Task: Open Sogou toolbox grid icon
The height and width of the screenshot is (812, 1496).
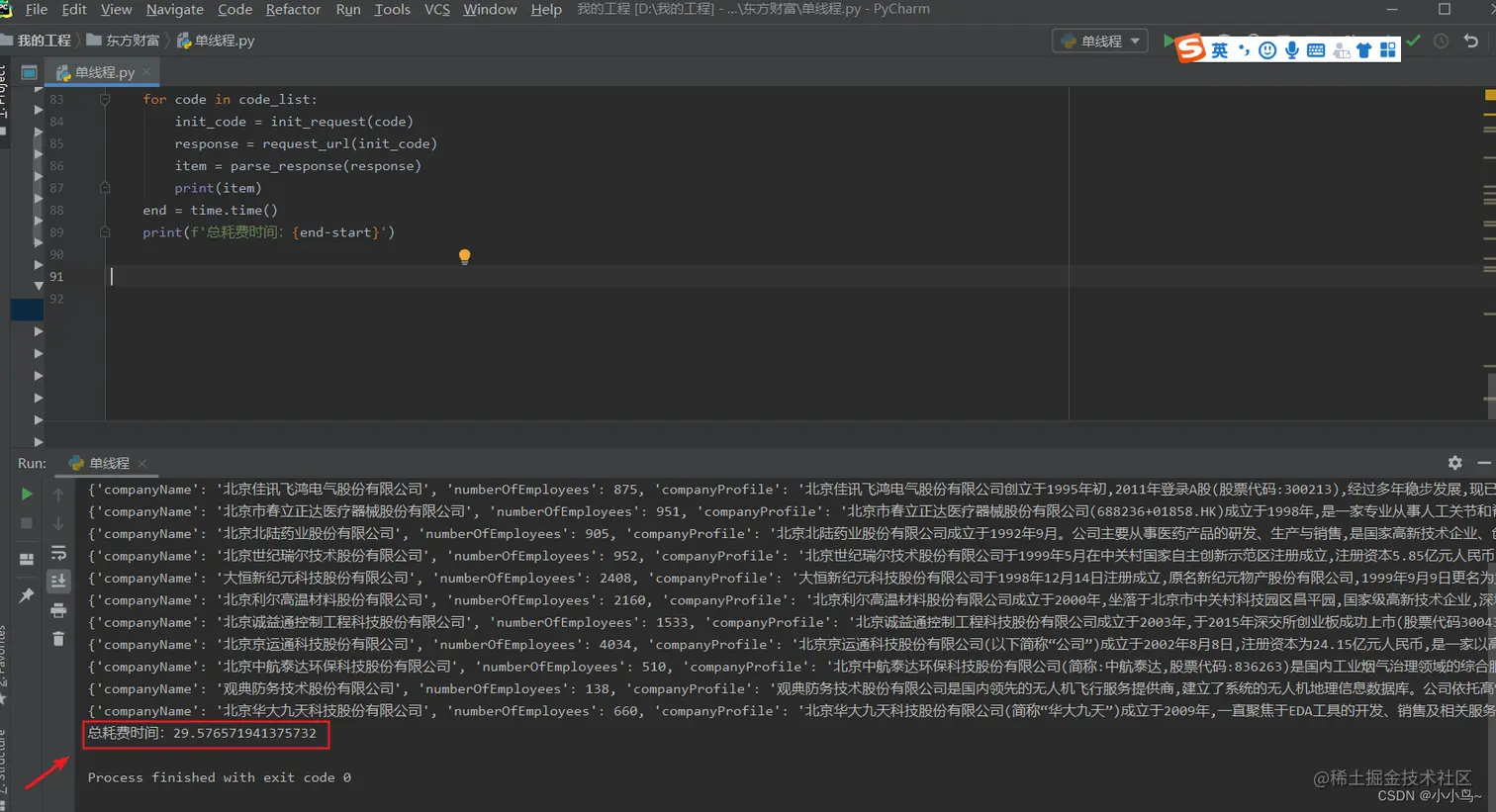Action: click(1388, 50)
